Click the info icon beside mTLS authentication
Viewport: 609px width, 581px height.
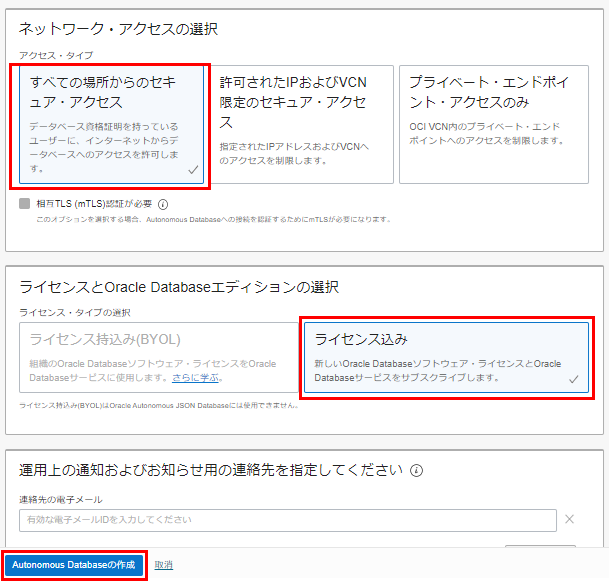point(163,204)
